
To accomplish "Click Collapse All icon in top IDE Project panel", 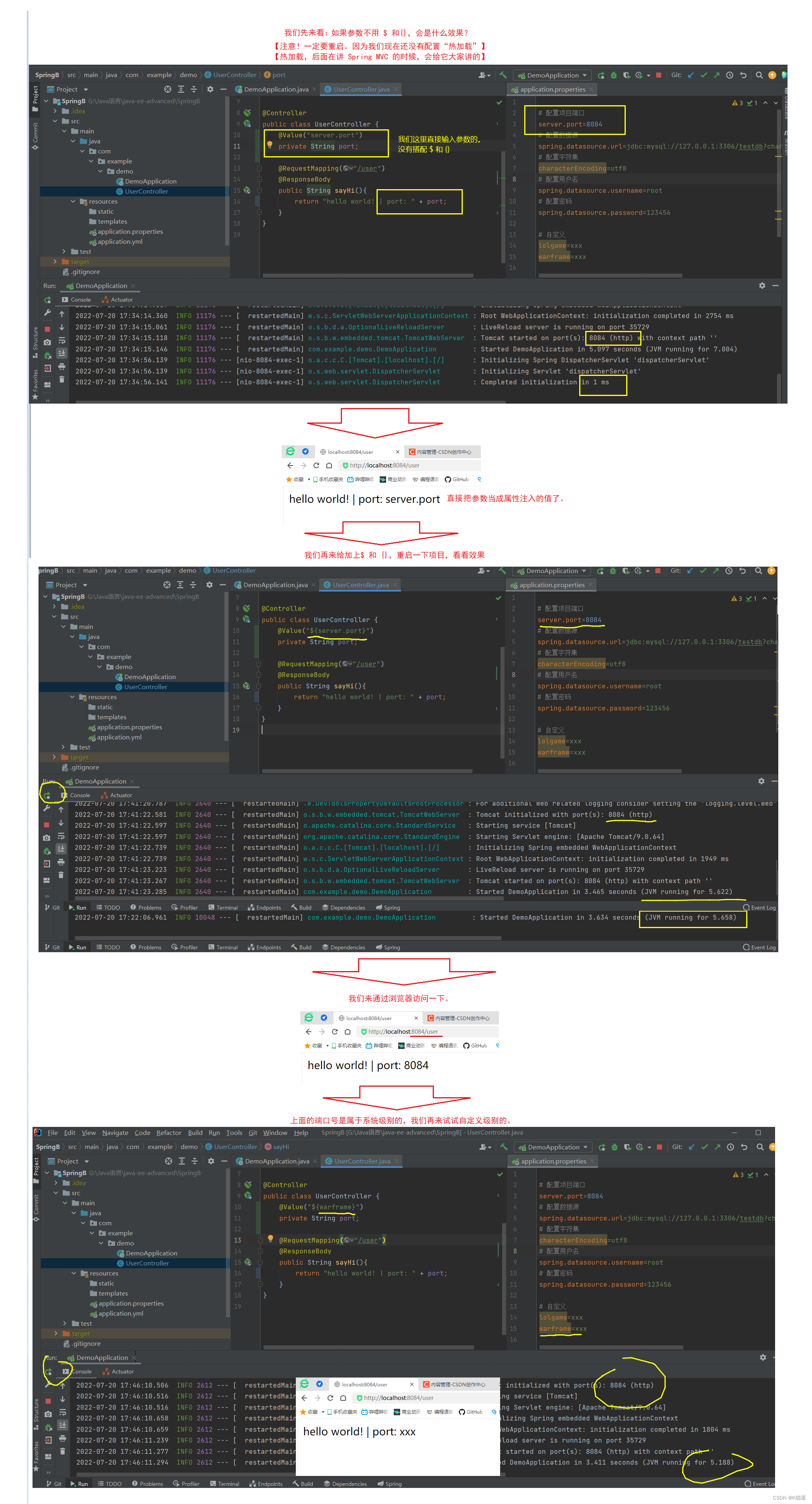I will coord(193,89).
